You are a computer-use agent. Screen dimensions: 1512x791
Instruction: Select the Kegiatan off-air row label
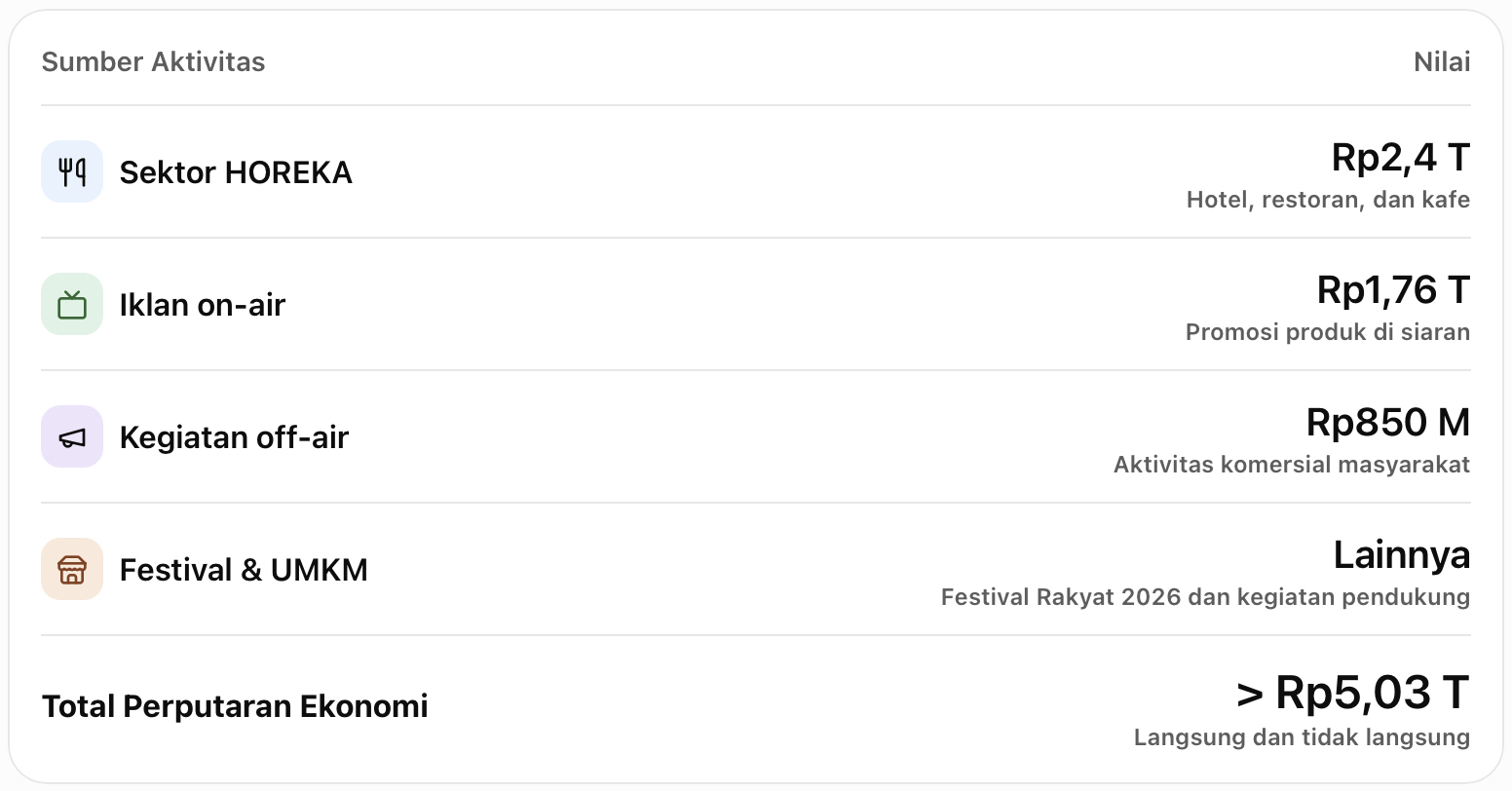coord(234,437)
